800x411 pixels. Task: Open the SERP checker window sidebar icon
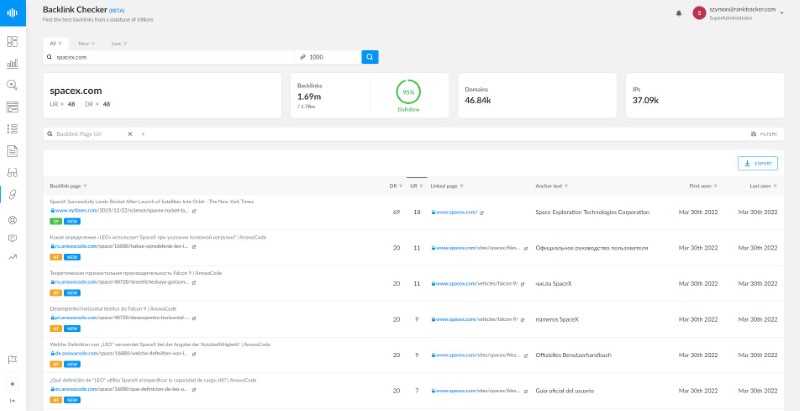[x=12, y=107]
